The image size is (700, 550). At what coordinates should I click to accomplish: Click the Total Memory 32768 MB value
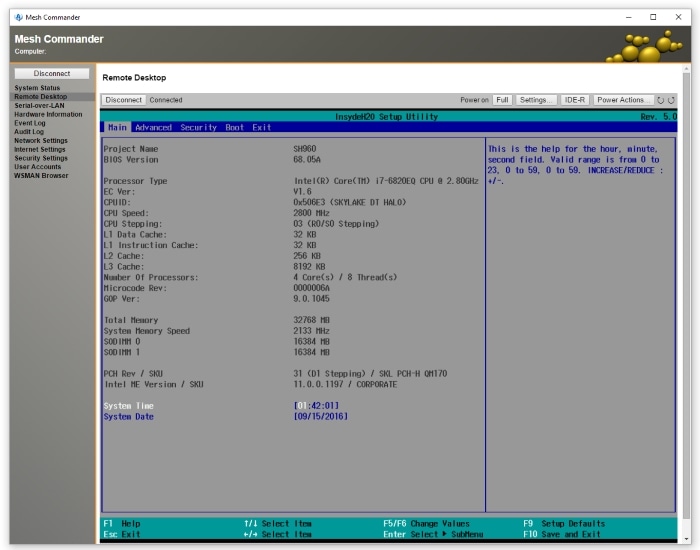point(311,320)
